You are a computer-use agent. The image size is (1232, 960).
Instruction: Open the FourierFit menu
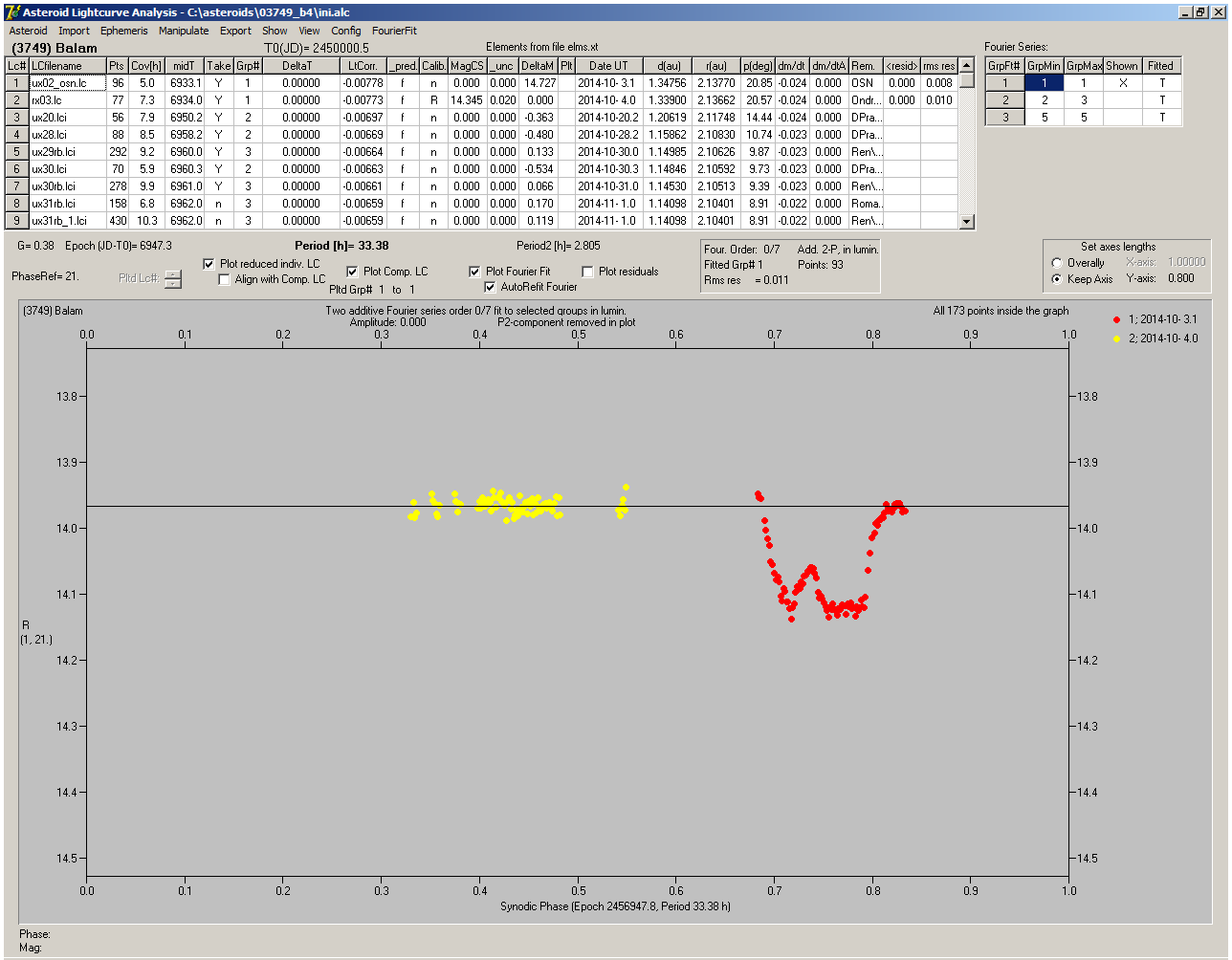(394, 31)
